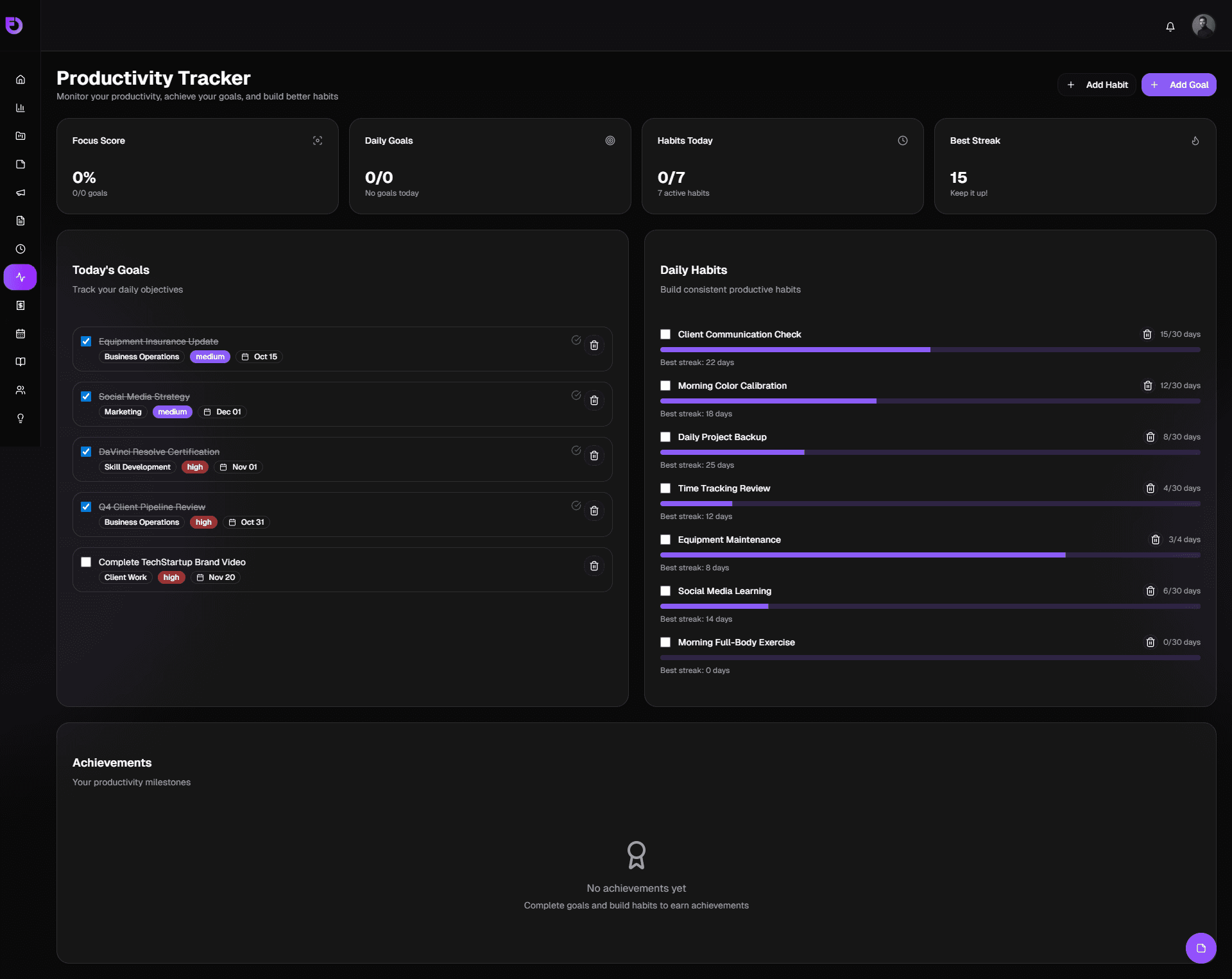The image size is (1232, 979).
Task: Click edit icon on Social Media Strategy
Action: pyautogui.click(x=576, y=395)
